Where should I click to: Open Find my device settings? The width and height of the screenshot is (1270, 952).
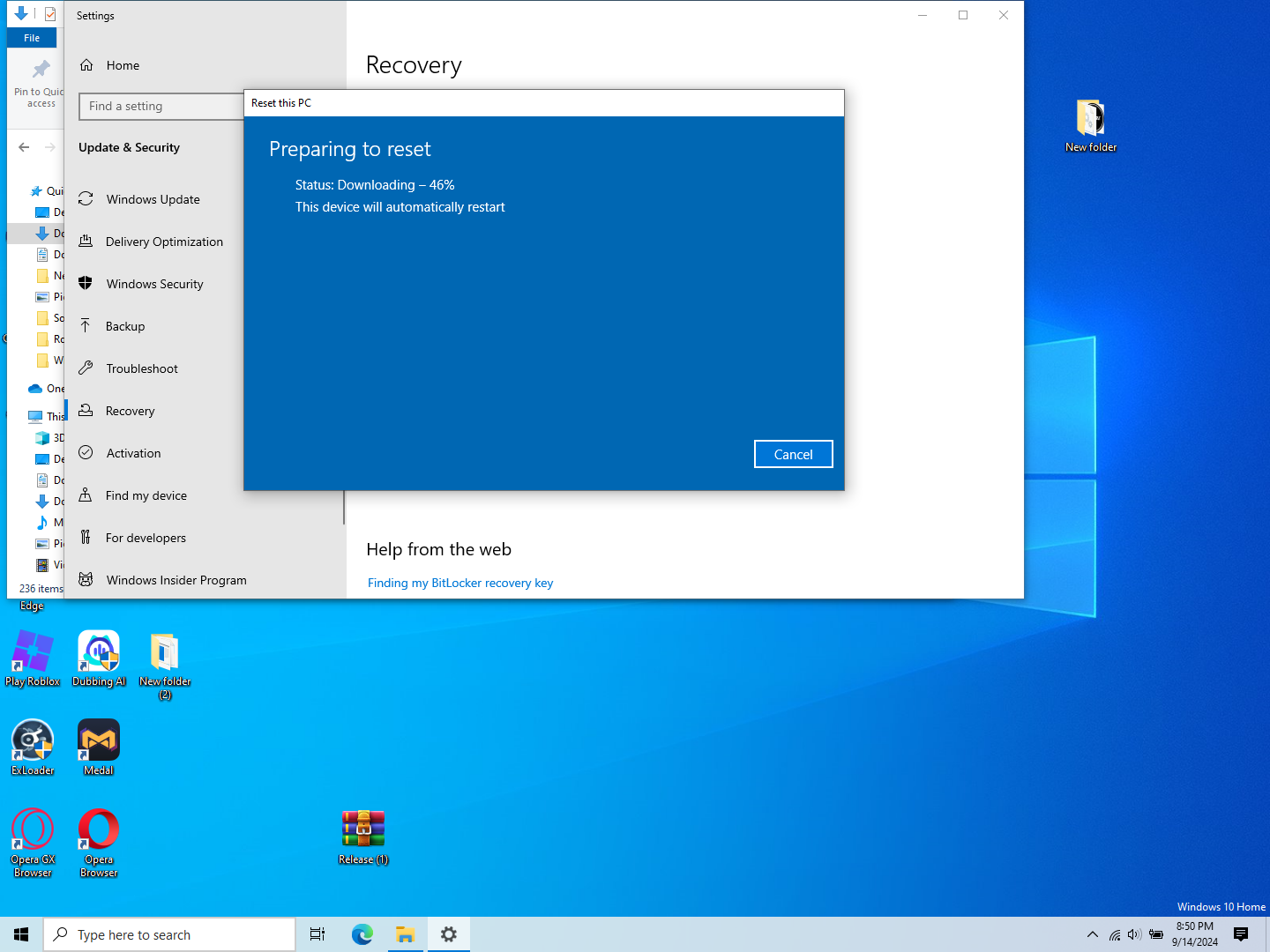146,495
